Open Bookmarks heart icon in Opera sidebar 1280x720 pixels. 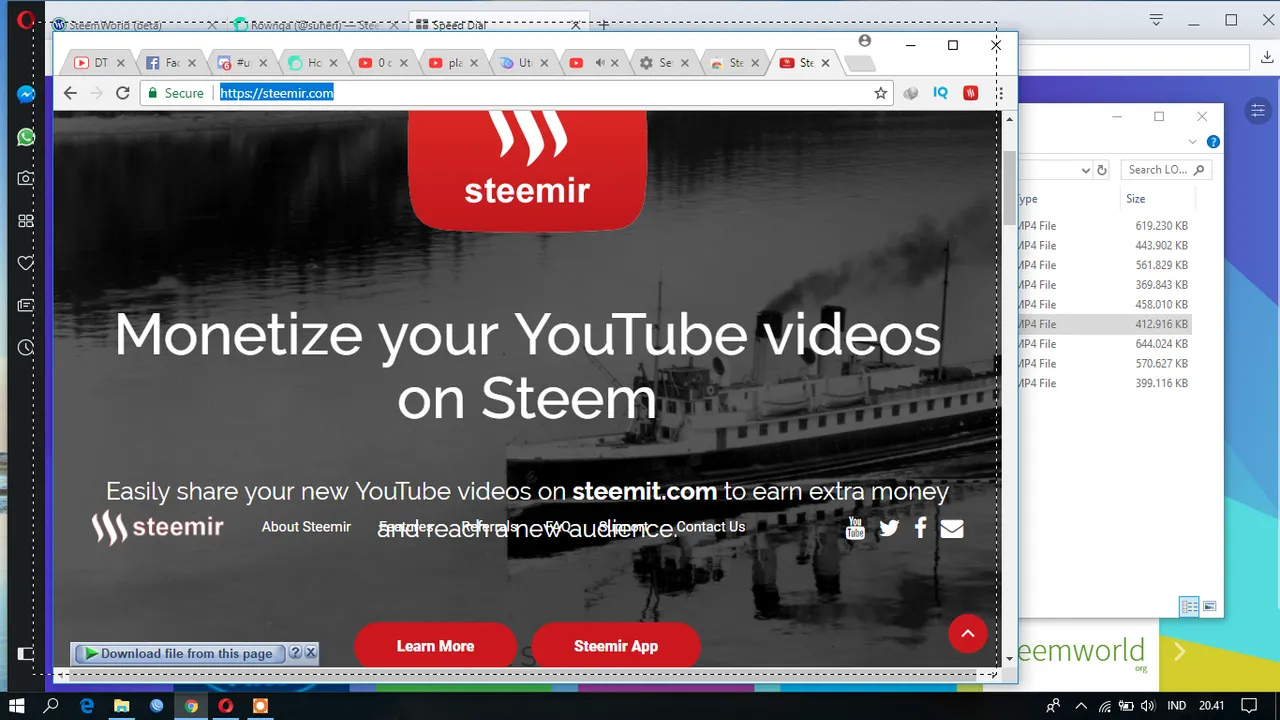tap(26, 263)
